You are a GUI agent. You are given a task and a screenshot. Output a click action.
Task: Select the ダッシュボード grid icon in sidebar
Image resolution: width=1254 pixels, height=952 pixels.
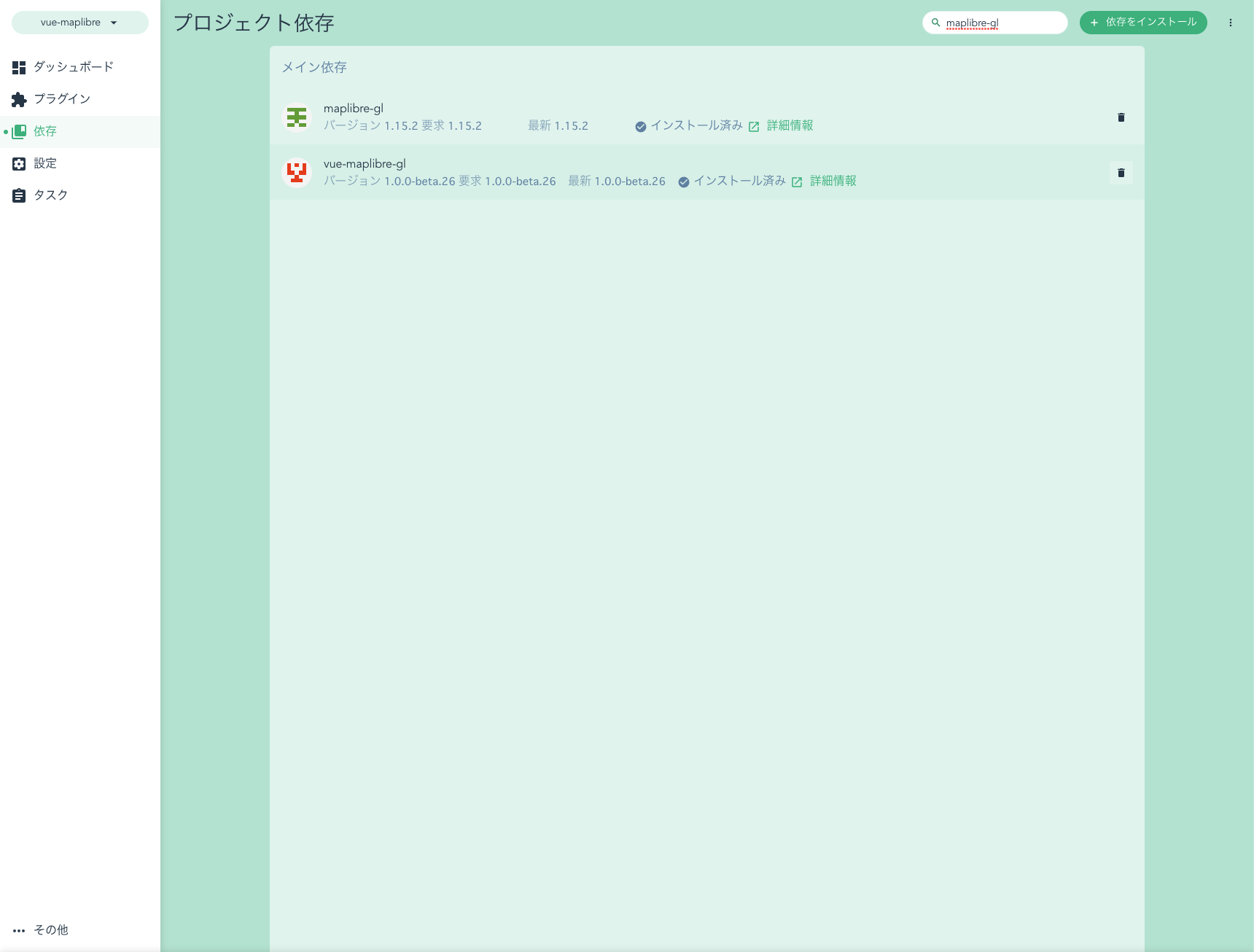click(18, 67)
